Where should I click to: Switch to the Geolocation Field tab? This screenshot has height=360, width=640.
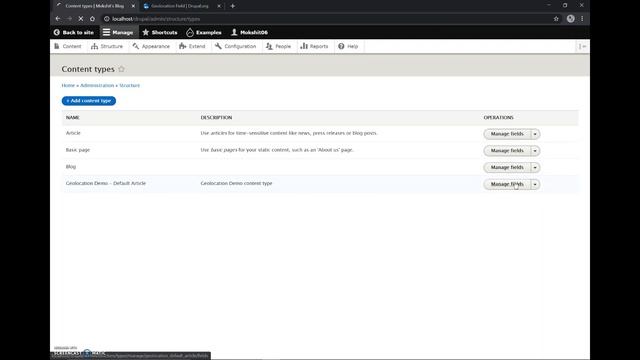[x=180, y=6]
